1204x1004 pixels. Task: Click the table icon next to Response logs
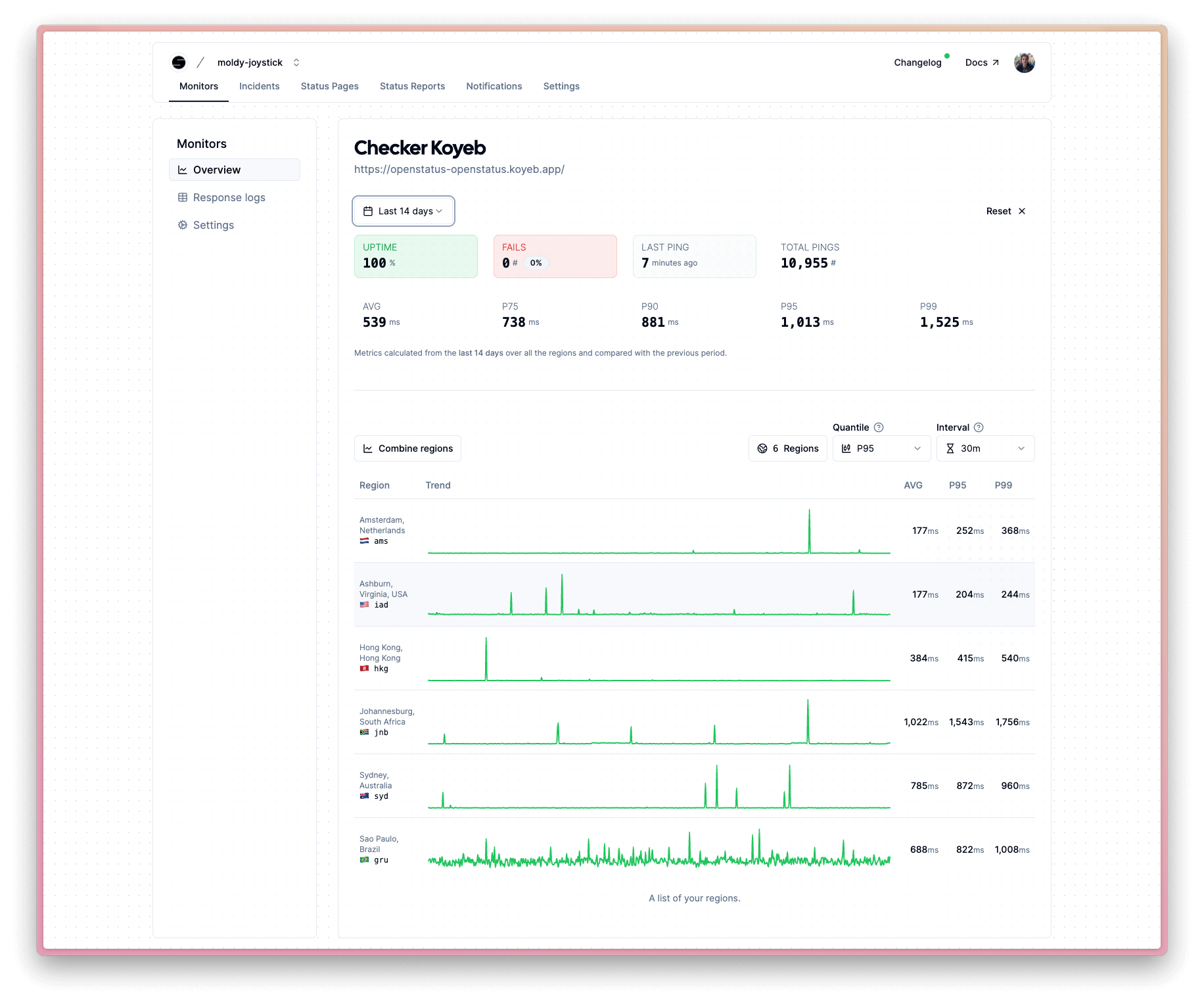pyautogui.click(x=183, y=197)
